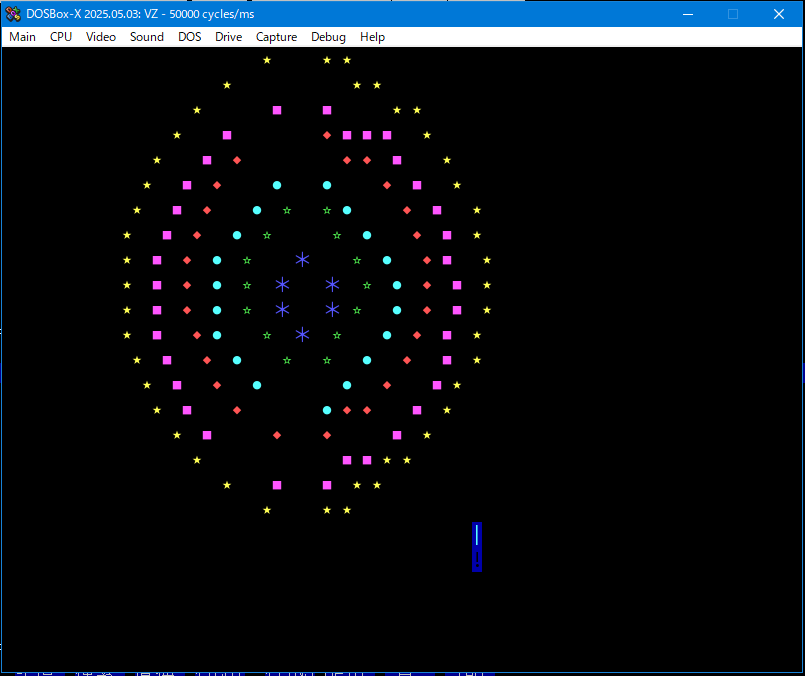Viewport: 805px width, 676px height.
Task: Open the CPU menu
Action: (61, 37)
